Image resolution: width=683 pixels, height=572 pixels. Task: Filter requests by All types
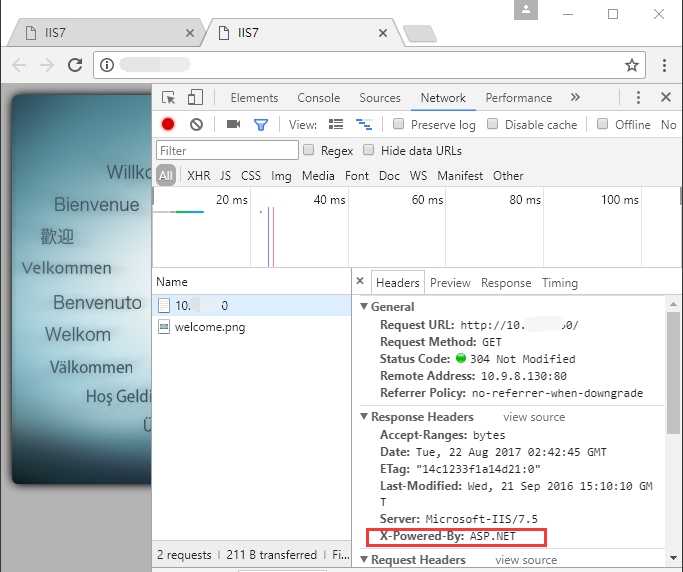(x=166, y=176)
